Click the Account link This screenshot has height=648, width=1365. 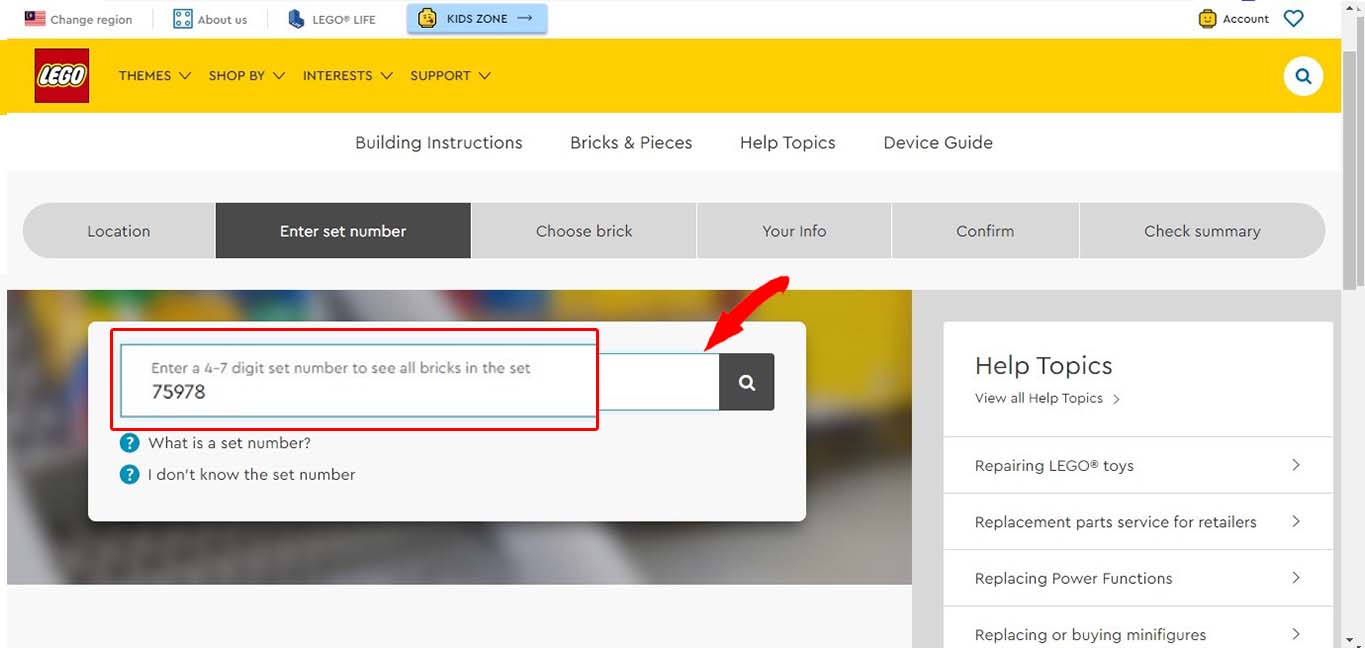tap(1246, 19)
